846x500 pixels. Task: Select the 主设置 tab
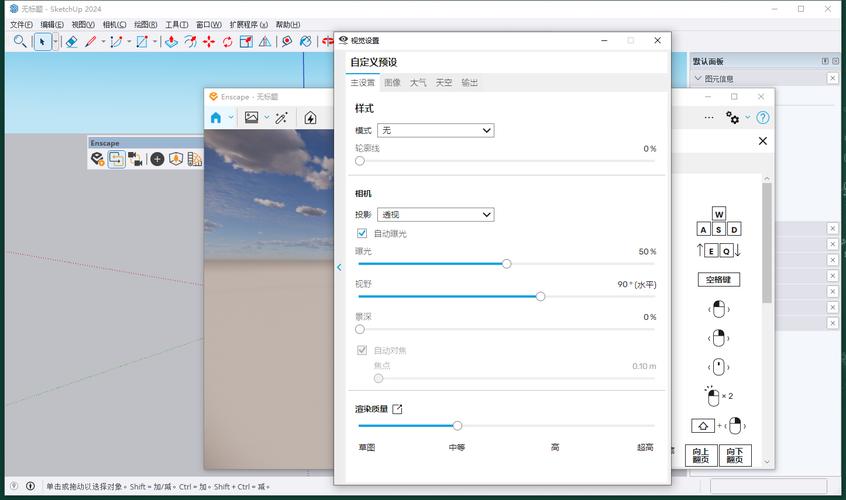[363, 83]
